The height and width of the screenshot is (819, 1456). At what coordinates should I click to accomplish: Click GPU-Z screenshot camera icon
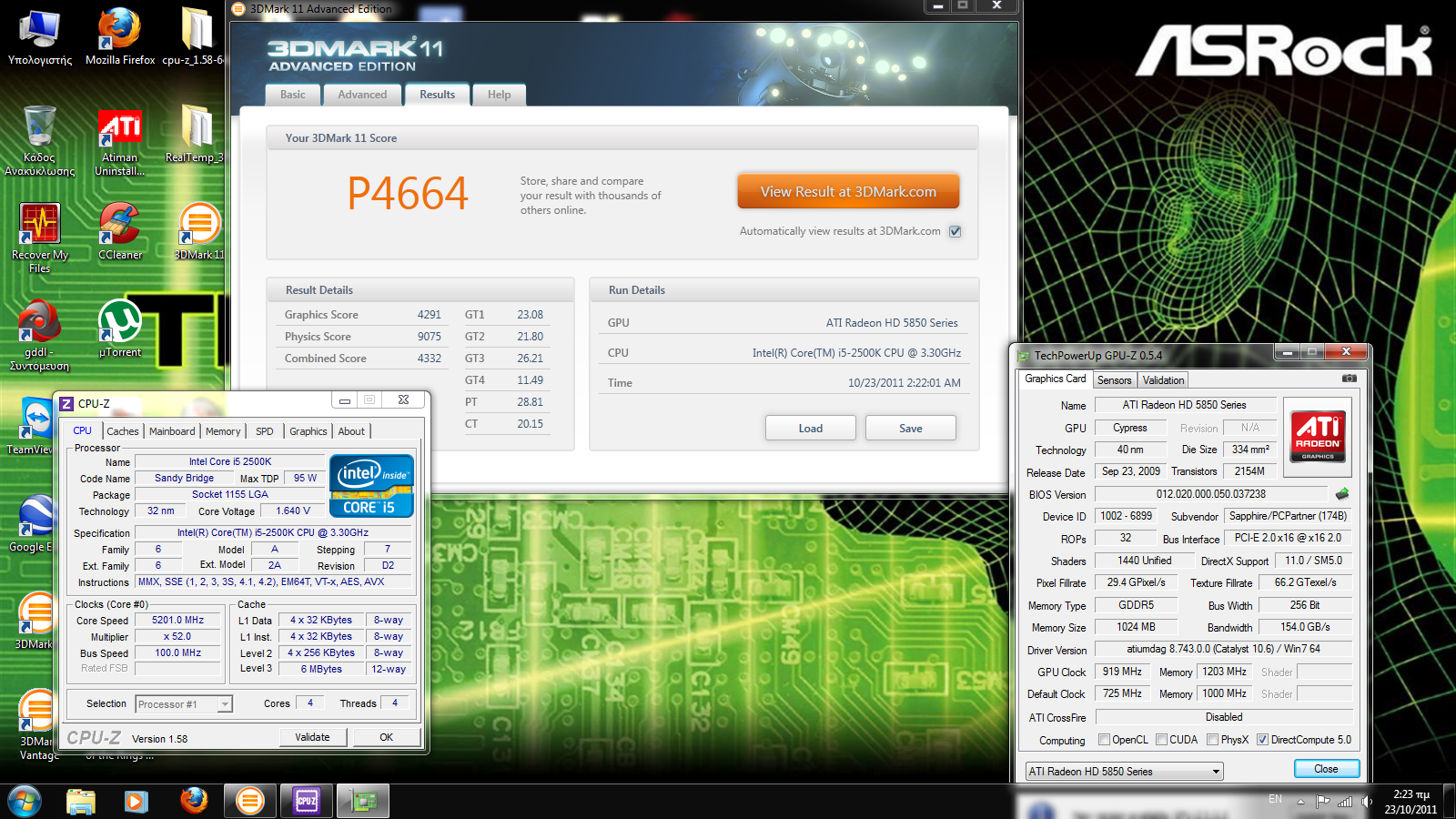coord(1350,379)
